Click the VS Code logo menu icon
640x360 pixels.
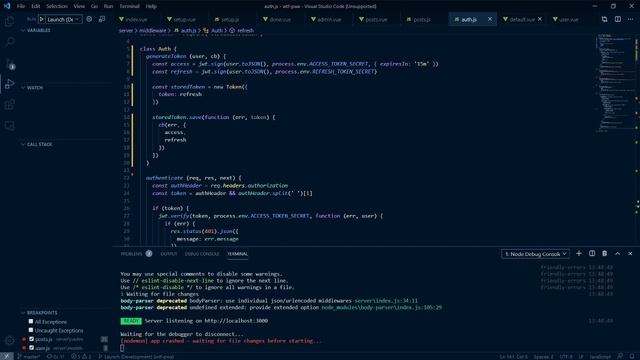pos(7,6)
